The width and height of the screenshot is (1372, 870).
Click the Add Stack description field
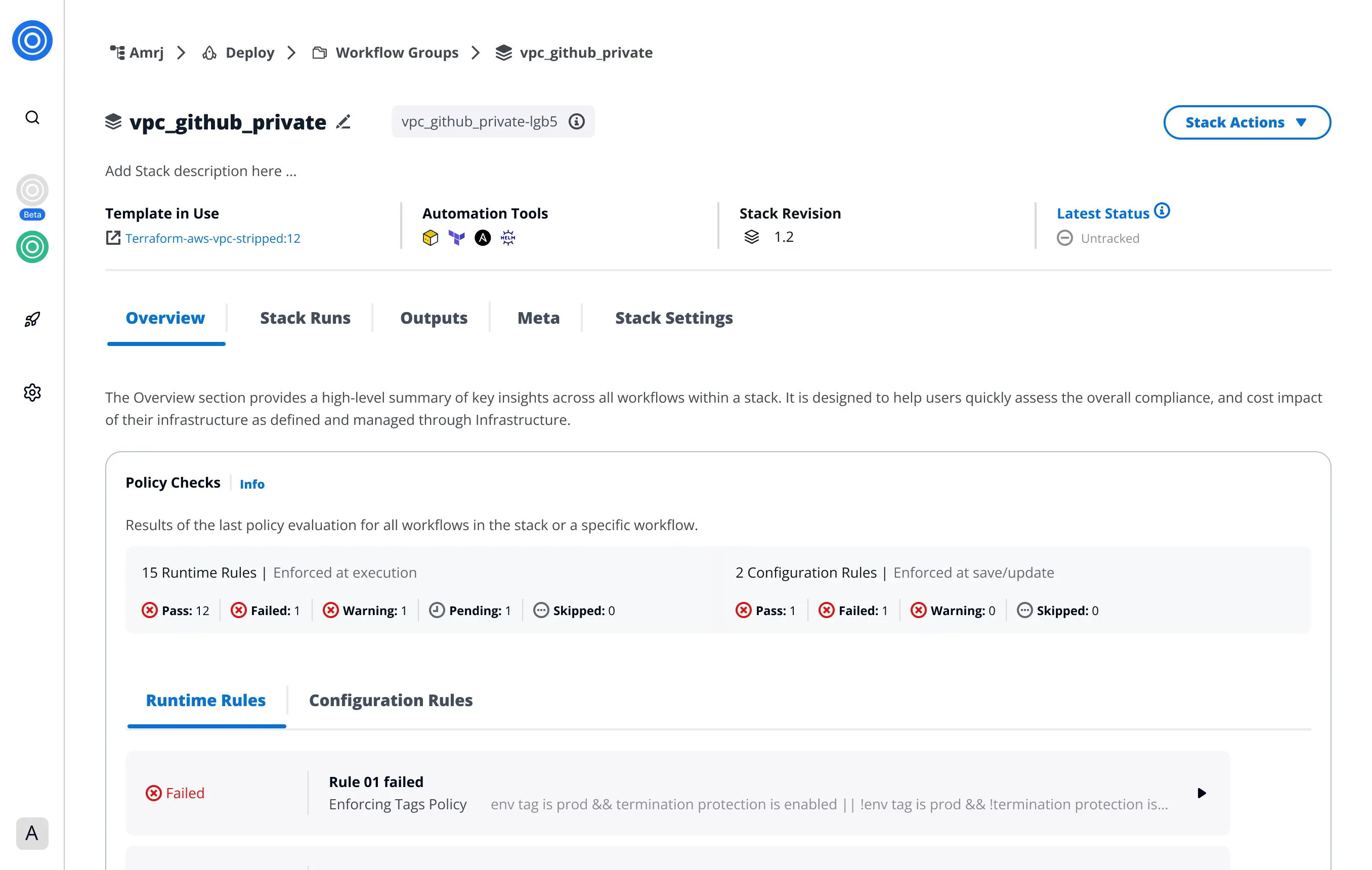[200, 171]
